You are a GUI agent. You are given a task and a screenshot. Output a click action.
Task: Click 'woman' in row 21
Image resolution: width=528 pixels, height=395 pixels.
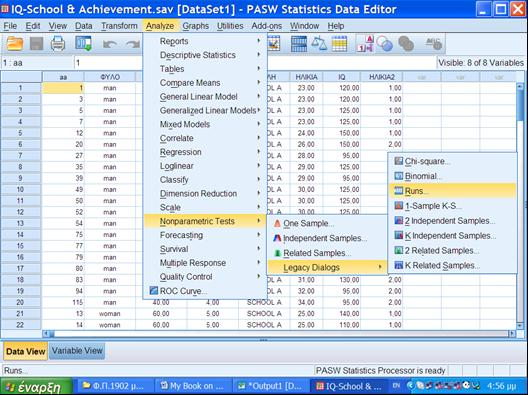coord(110,314)
